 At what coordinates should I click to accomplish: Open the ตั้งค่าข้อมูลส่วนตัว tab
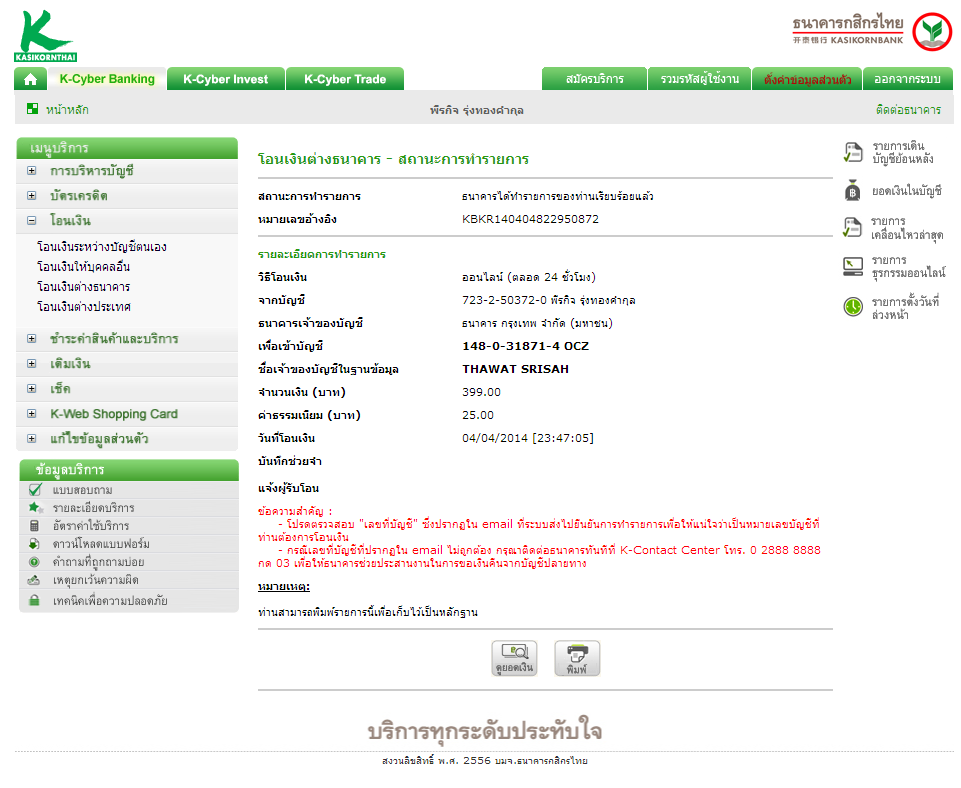pos(807,79)
